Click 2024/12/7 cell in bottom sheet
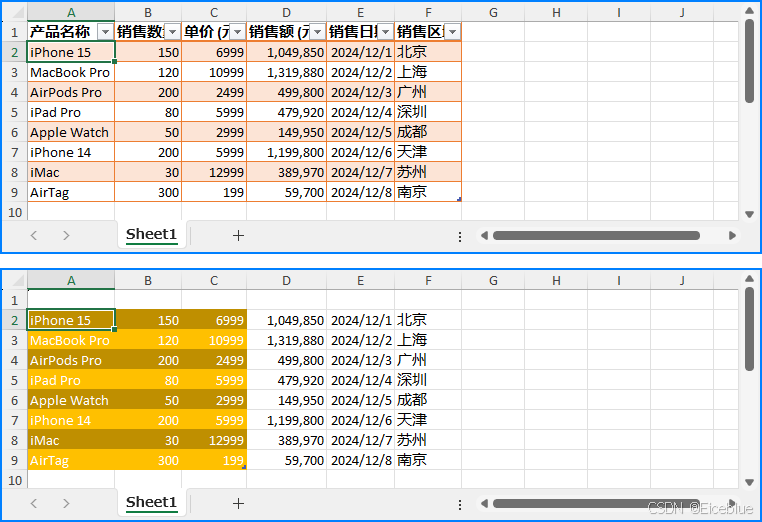Image resolution: width=762 pixels, height=522 pixels. 361,440
